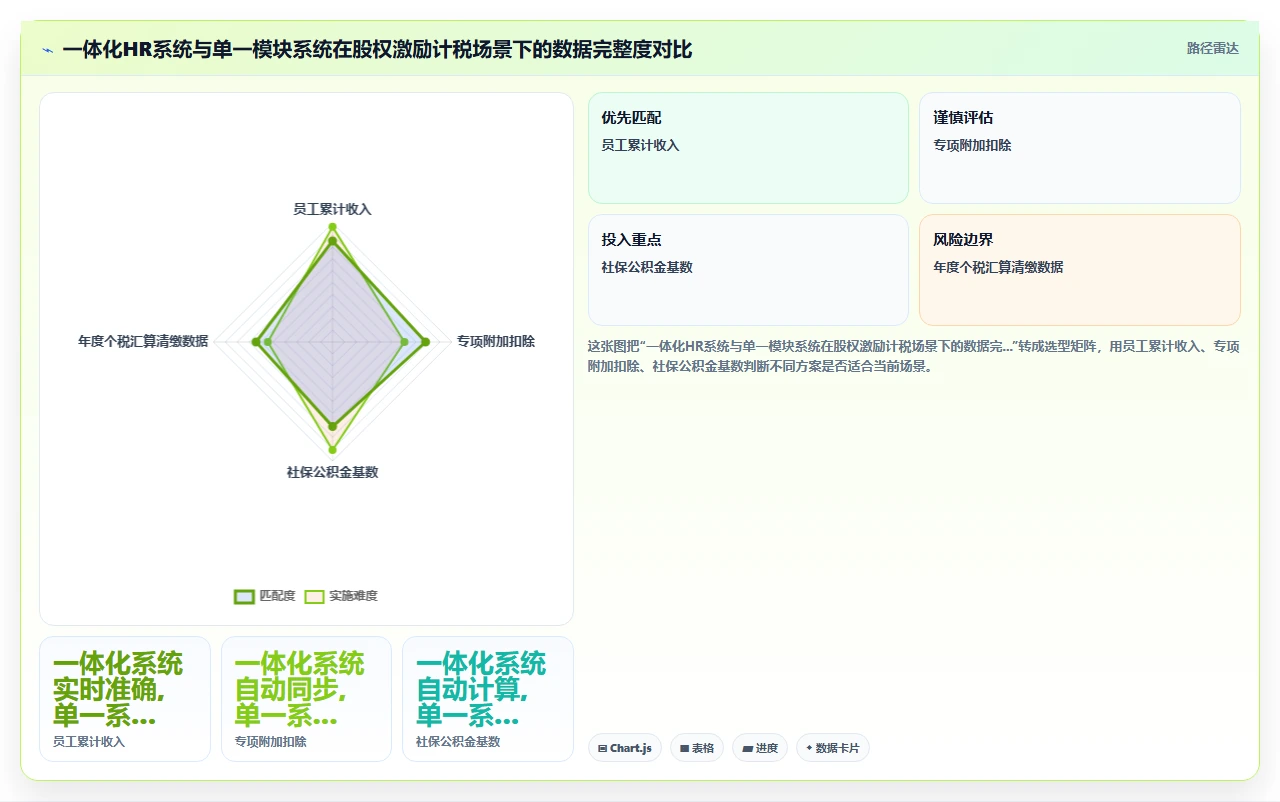
Task: Open the 一体化系统自动同步 data card
Action: click(x=306, y=699)
